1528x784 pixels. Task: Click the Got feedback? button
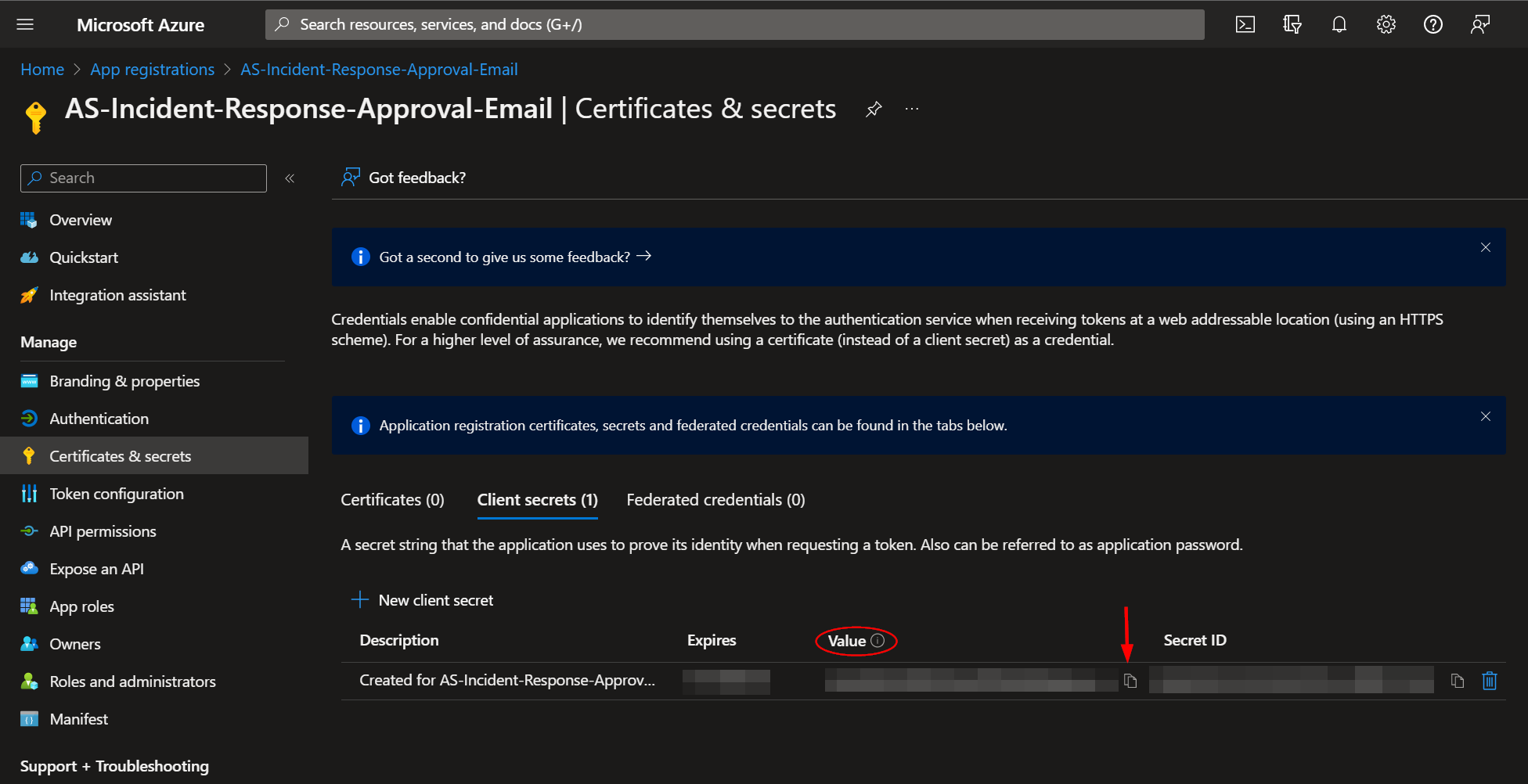point(403,178)
